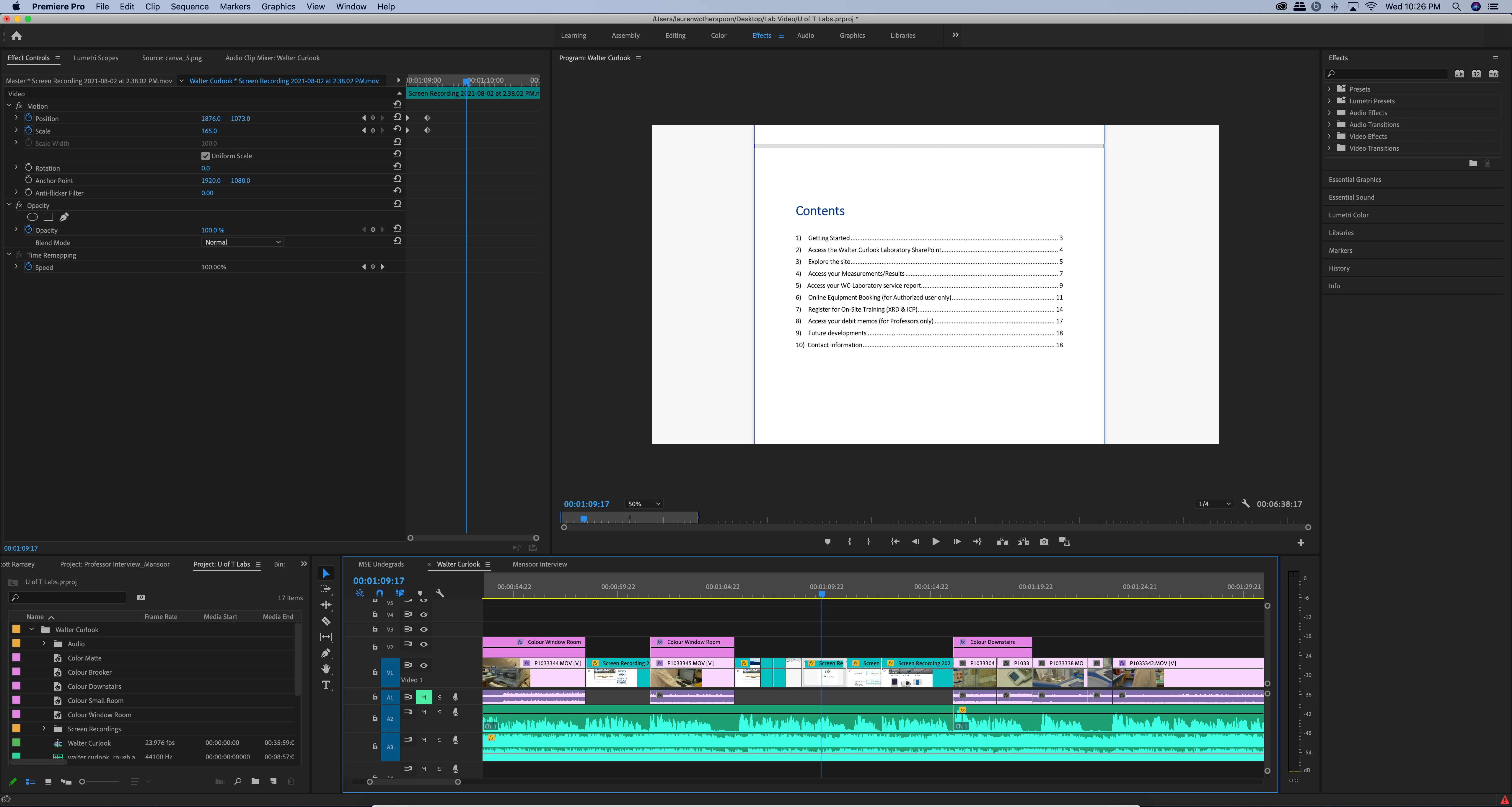Viewport: 1512px width, 807px height.
Task: Choose the Pen tool in tools panel
Action: [x=326, y=653]
